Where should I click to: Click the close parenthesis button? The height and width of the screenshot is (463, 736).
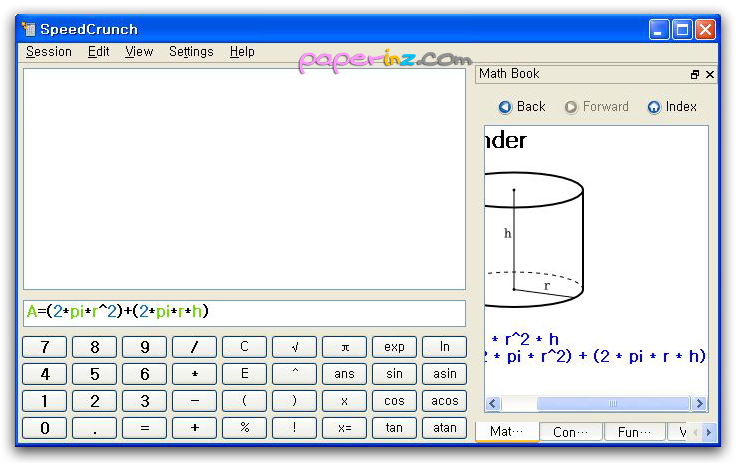point(294,401)
